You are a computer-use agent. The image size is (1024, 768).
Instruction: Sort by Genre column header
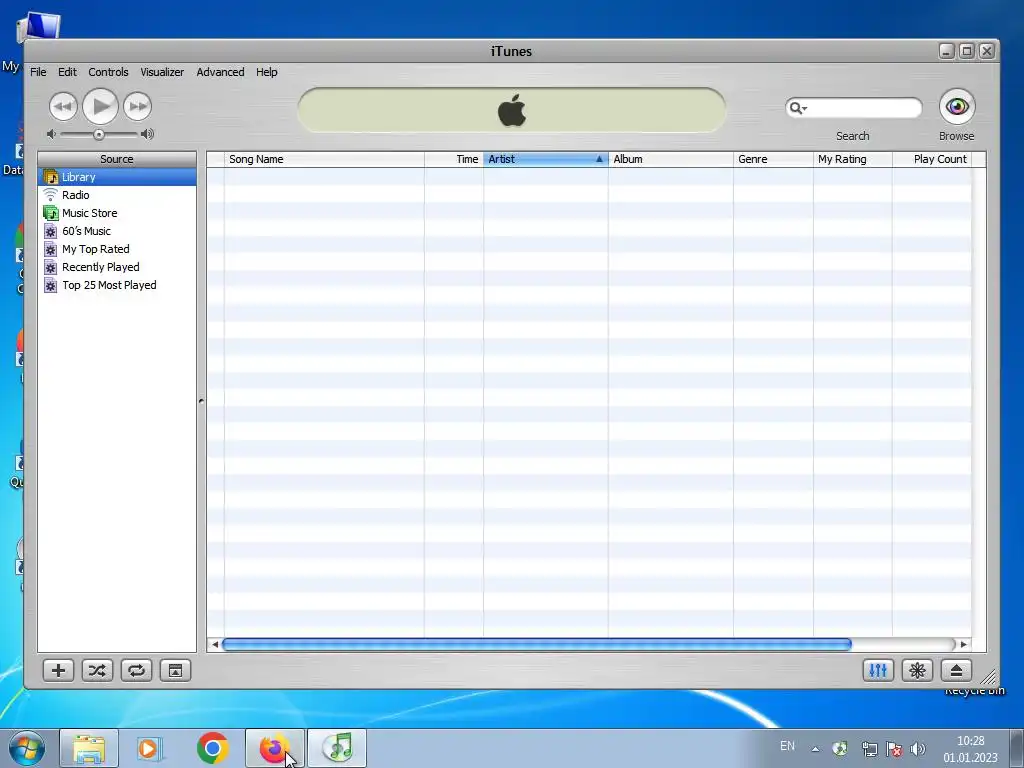coord(773,159)
